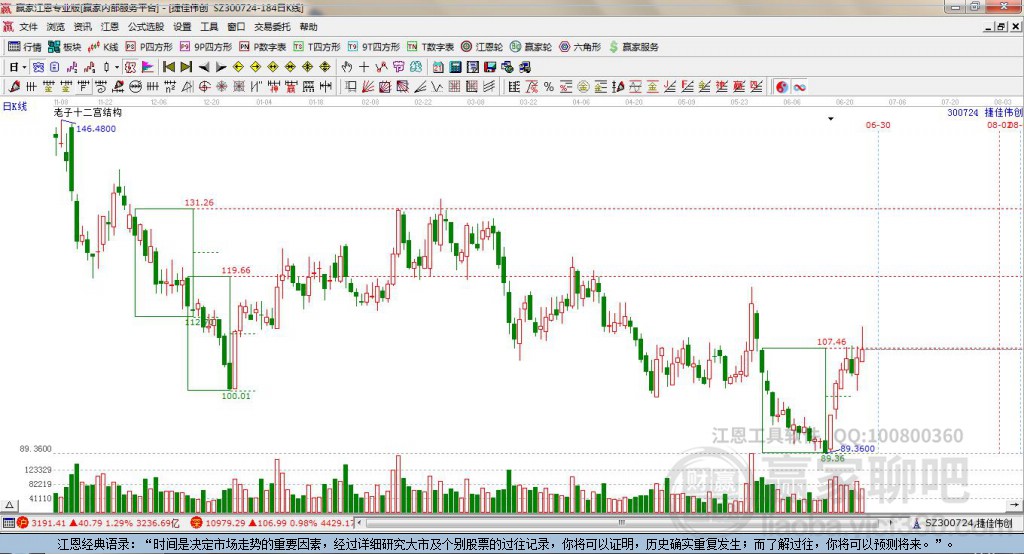Image resolution: width=1024 pixels, height=554 pixels.
Task: Select the red pencil drawing tool
Action: click(x=14, y=86)
